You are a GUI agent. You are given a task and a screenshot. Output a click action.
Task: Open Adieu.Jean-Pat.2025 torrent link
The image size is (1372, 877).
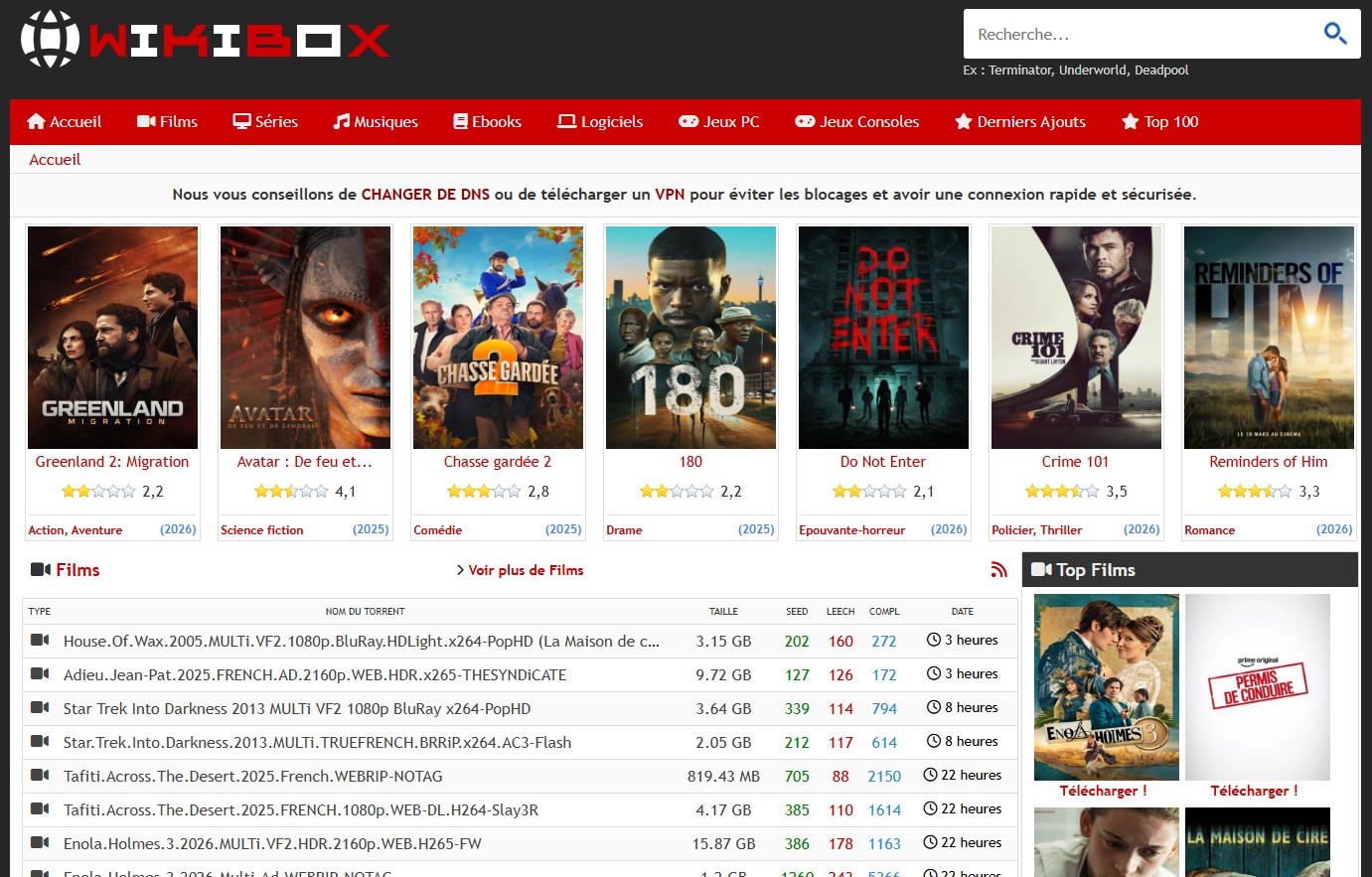(x=315, y=674)
